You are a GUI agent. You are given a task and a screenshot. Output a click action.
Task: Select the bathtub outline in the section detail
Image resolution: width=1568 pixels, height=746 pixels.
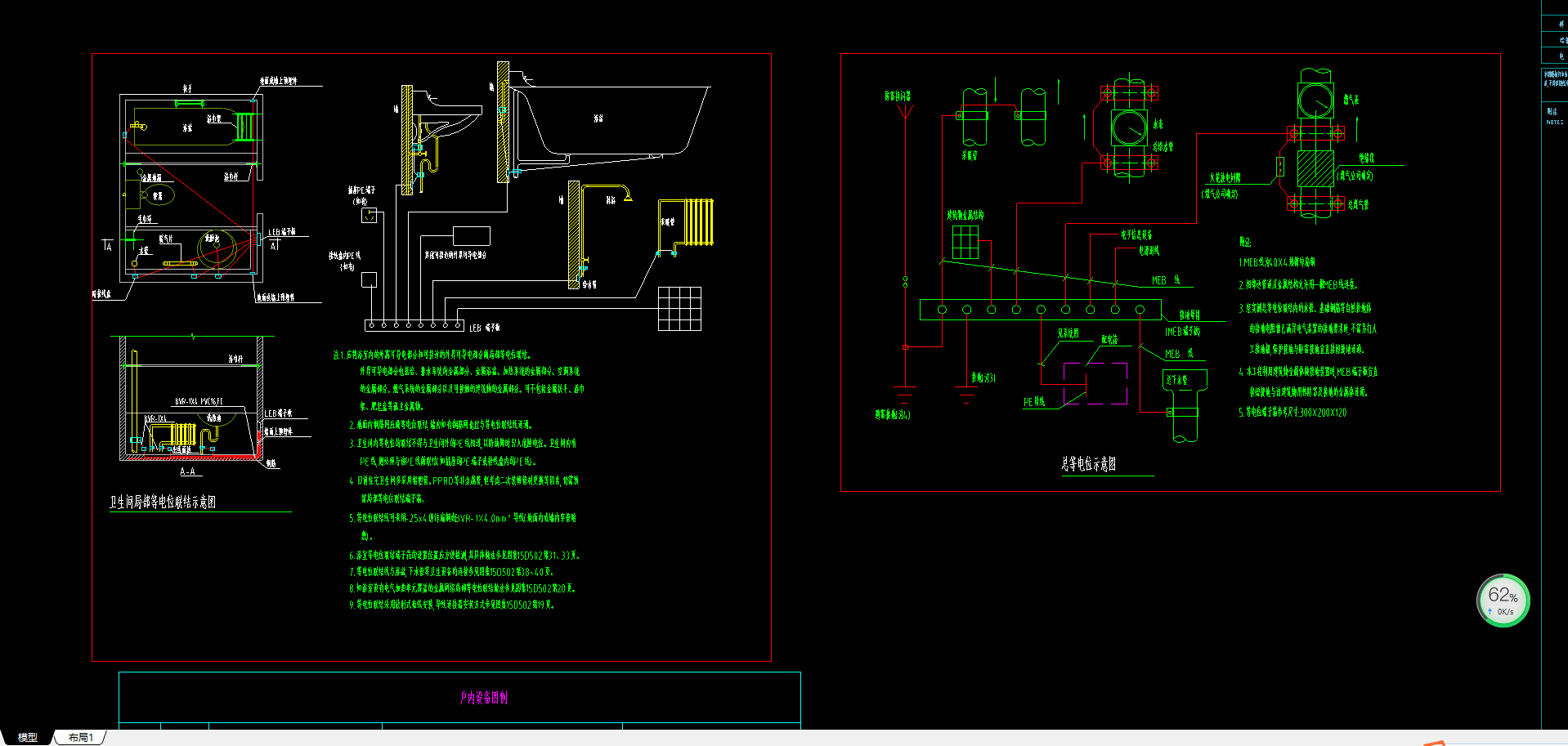pyautogui.click(x=609, y=120)
